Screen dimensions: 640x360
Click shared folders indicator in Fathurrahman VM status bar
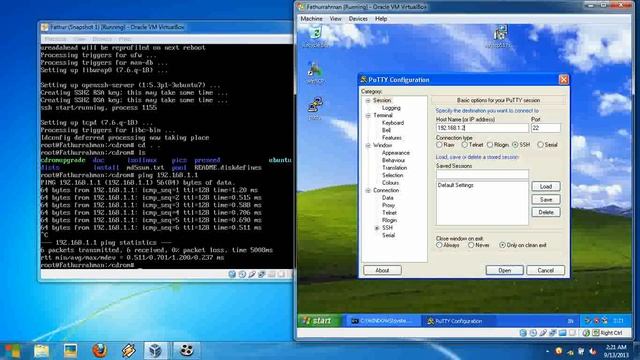(x=562, y=333)
